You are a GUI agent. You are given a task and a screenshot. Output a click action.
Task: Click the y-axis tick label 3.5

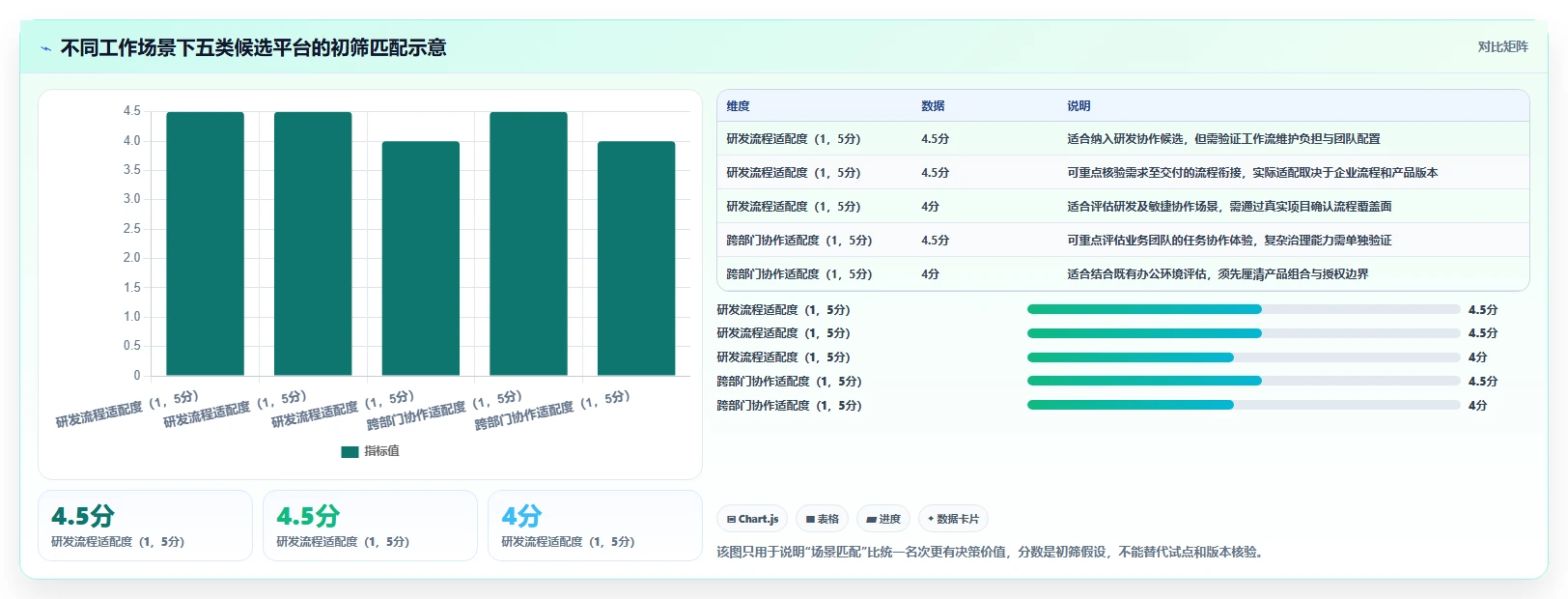coord(131,170)
